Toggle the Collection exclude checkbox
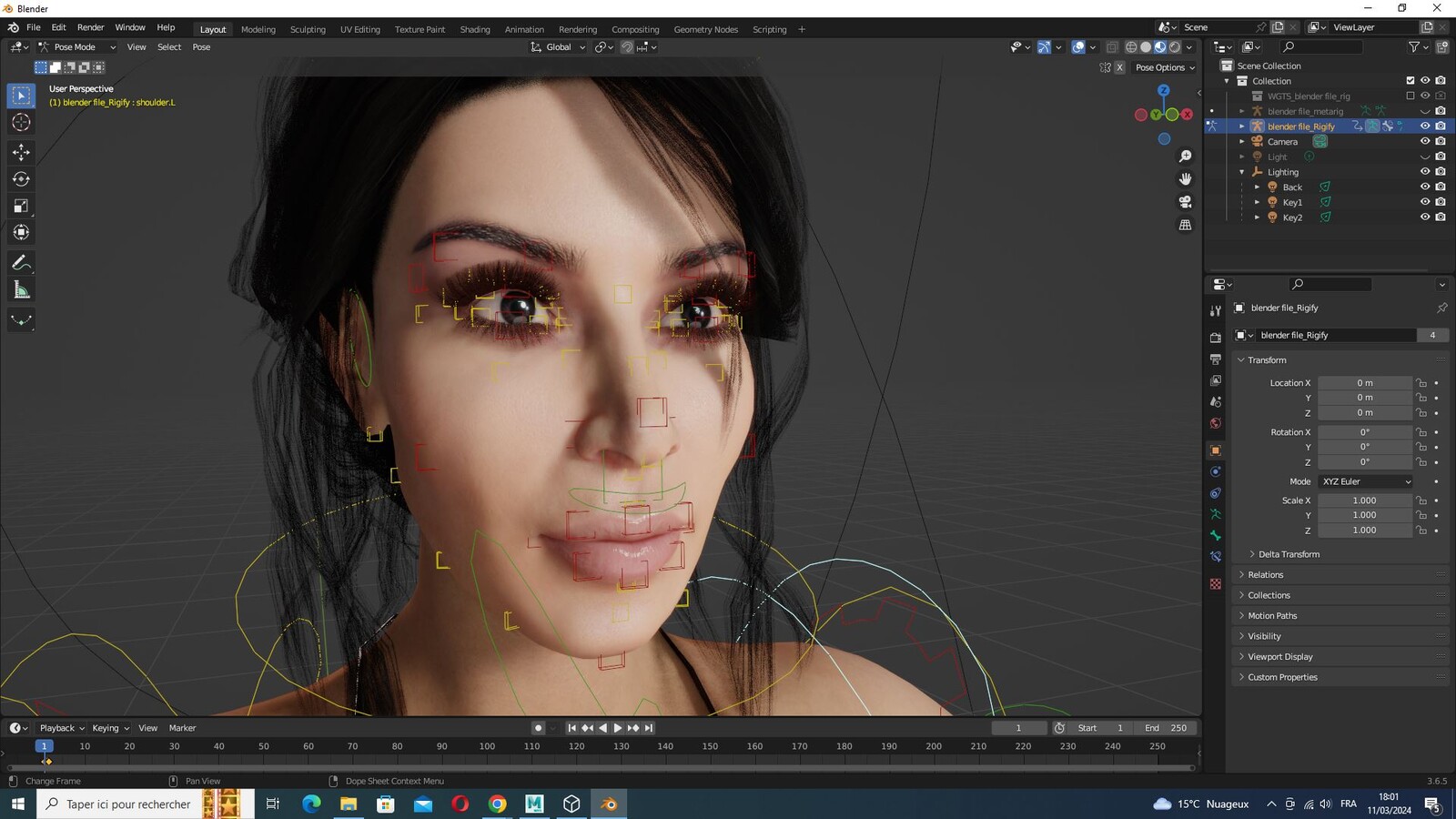 (x=1410, y=81)
